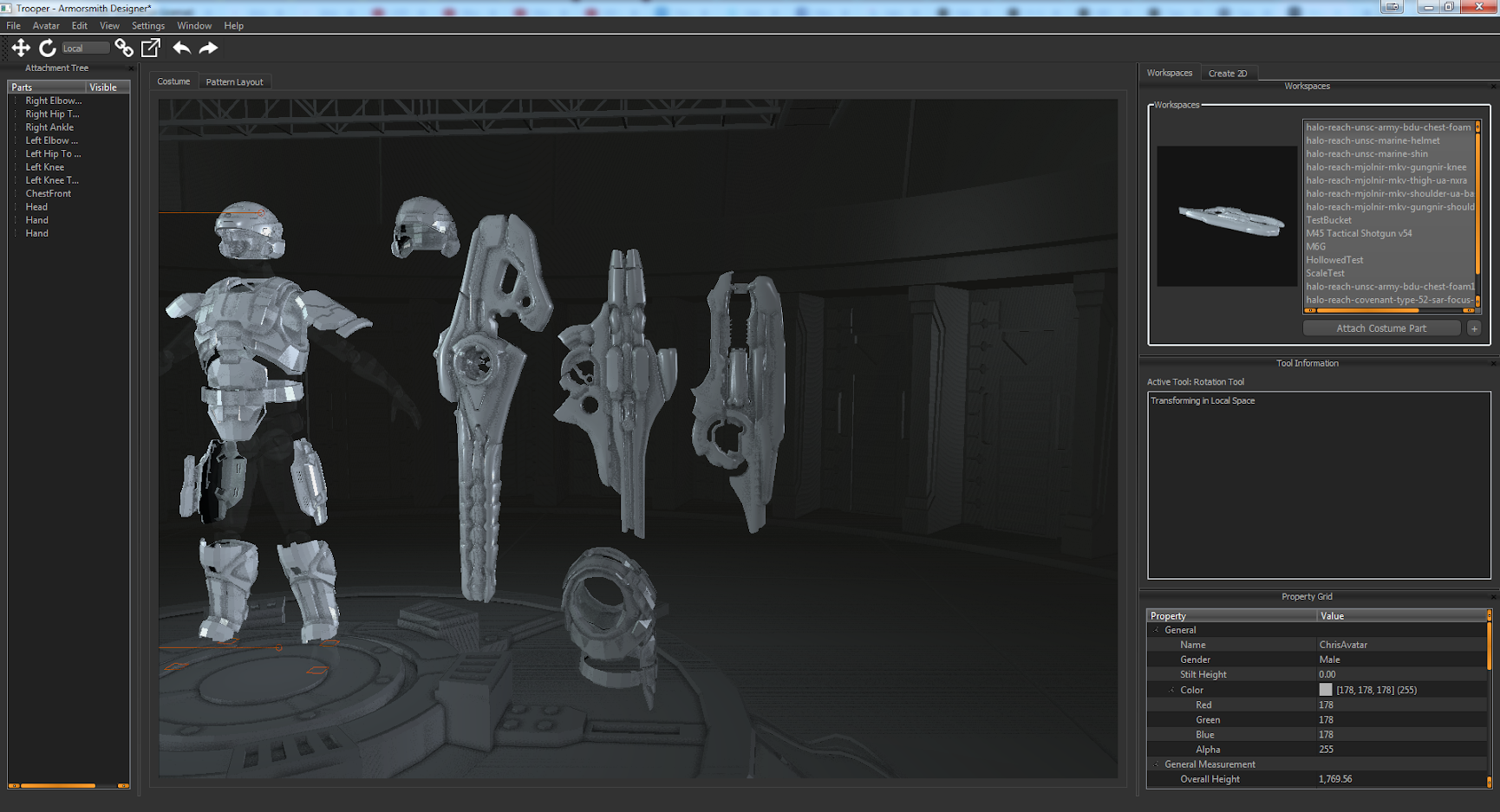Switch to the Costume tab

tap(173, 81)
